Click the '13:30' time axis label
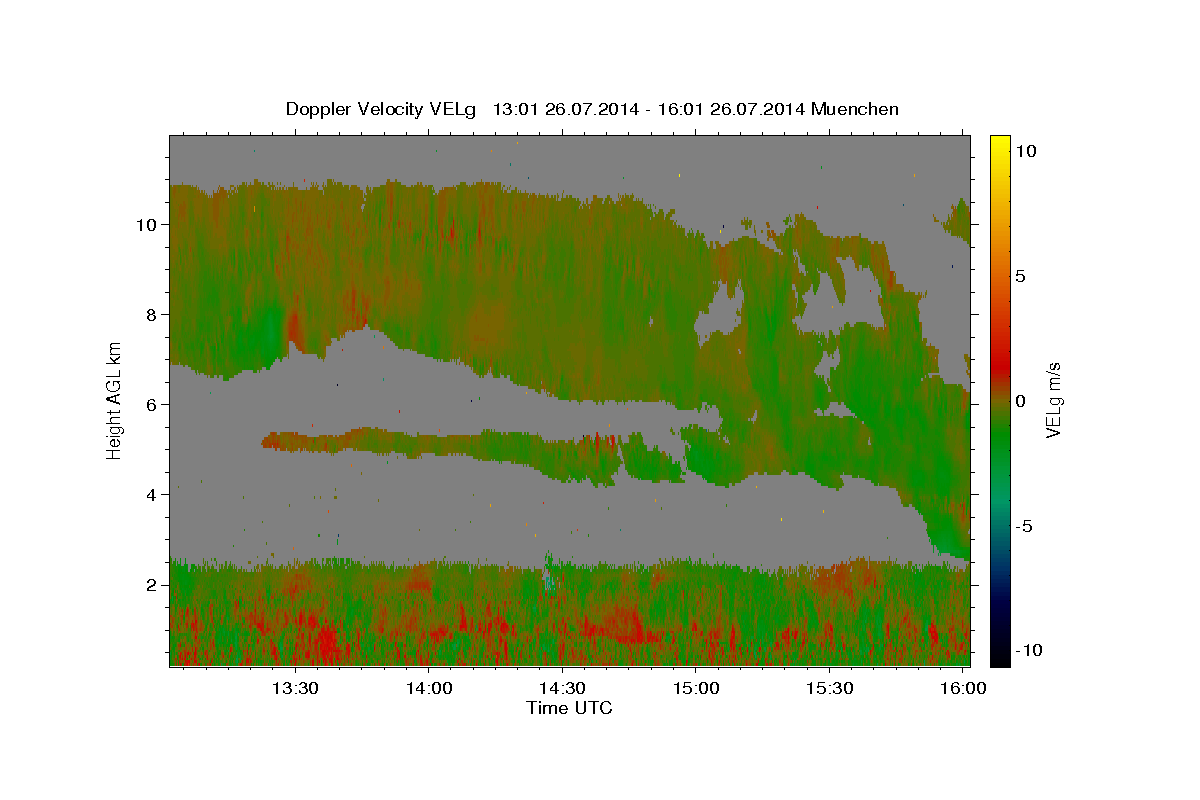The width and height of the screenshot is (1200, 800). coord(295,688)
